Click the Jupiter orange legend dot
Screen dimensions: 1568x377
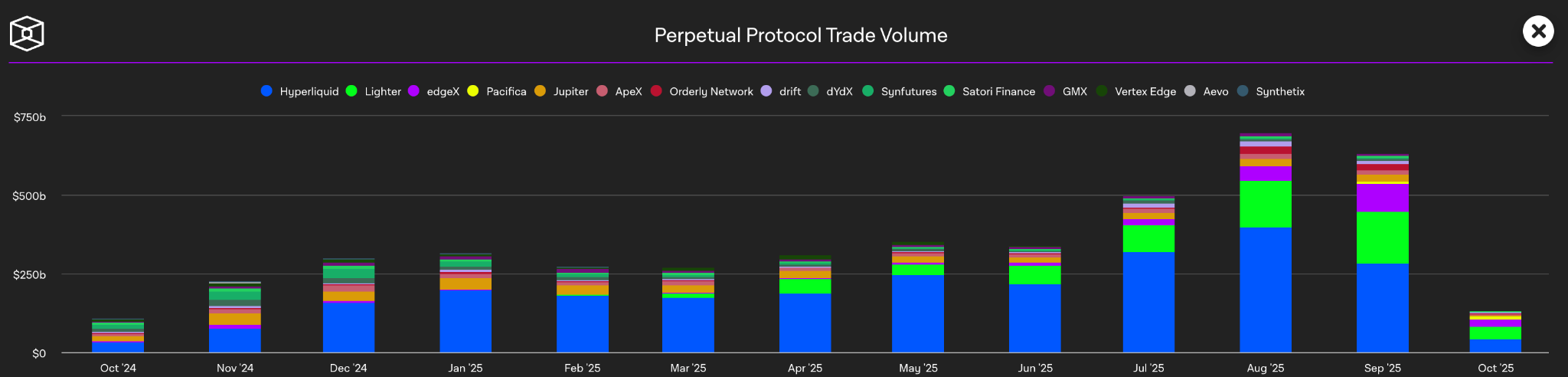(x=541, y=91)
